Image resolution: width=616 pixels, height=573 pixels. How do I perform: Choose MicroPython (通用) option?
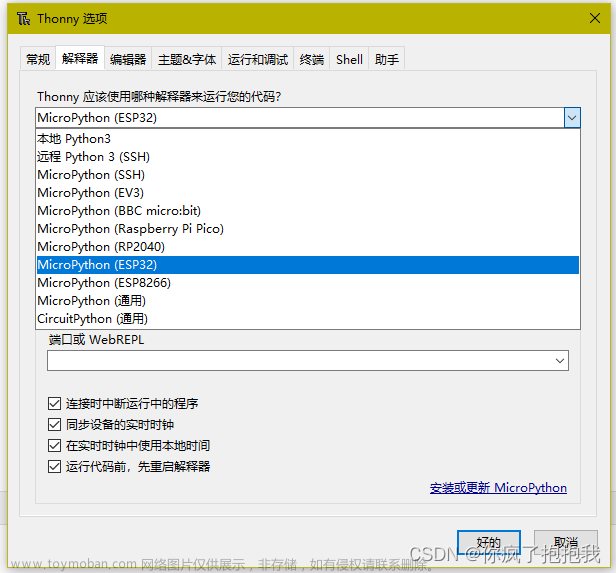pos(308,301)
